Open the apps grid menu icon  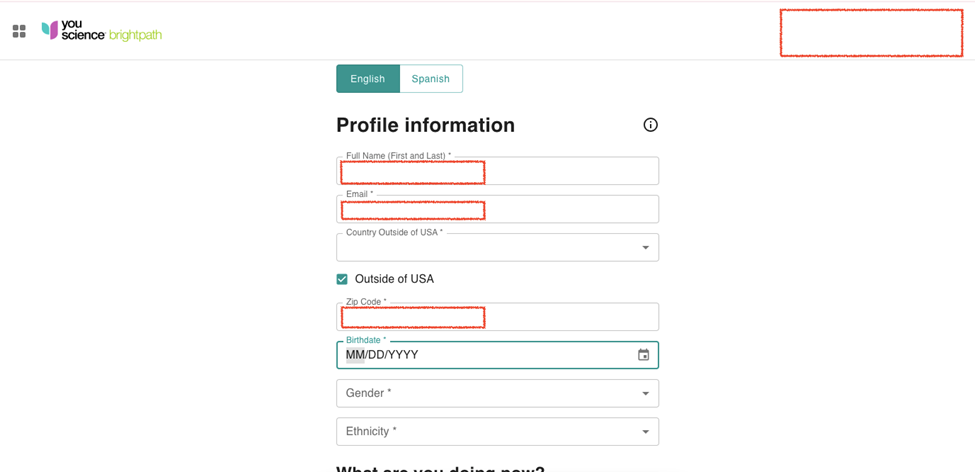point(19,31)
